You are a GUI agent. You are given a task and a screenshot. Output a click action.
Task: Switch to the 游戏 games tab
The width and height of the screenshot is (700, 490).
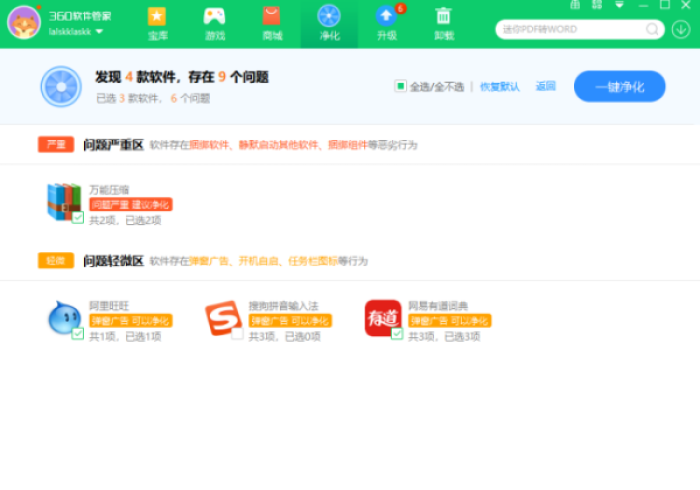(x=214, y=24)
